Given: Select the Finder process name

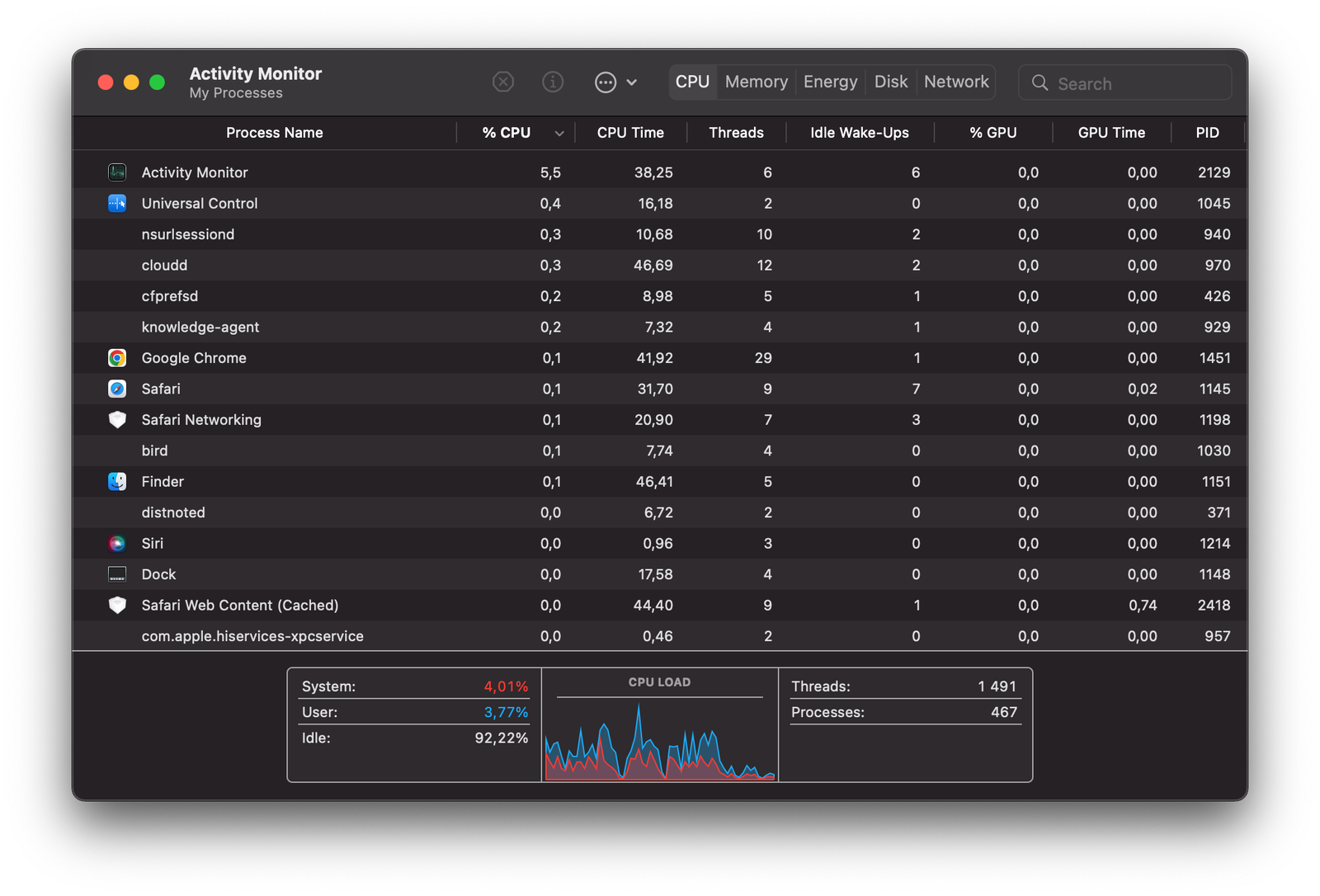Looking at the screenshot, I should [x=163, y=482].
